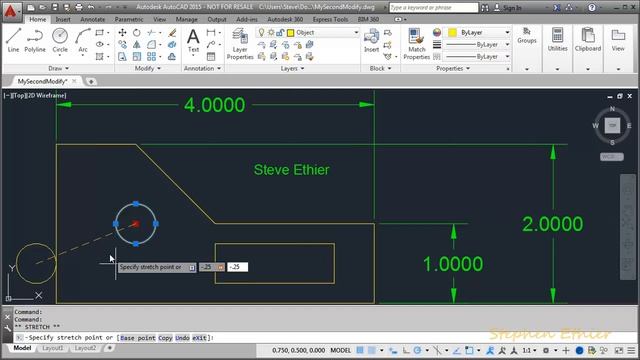Viewport: 640px width, 360px height.
Task: Open the Object layer dropdown list
Action: point(356,33)
